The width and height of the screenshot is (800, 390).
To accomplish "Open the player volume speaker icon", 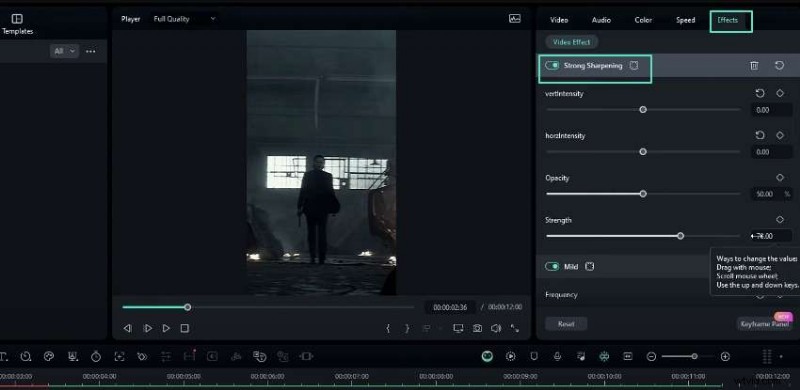I will [495, 328].
